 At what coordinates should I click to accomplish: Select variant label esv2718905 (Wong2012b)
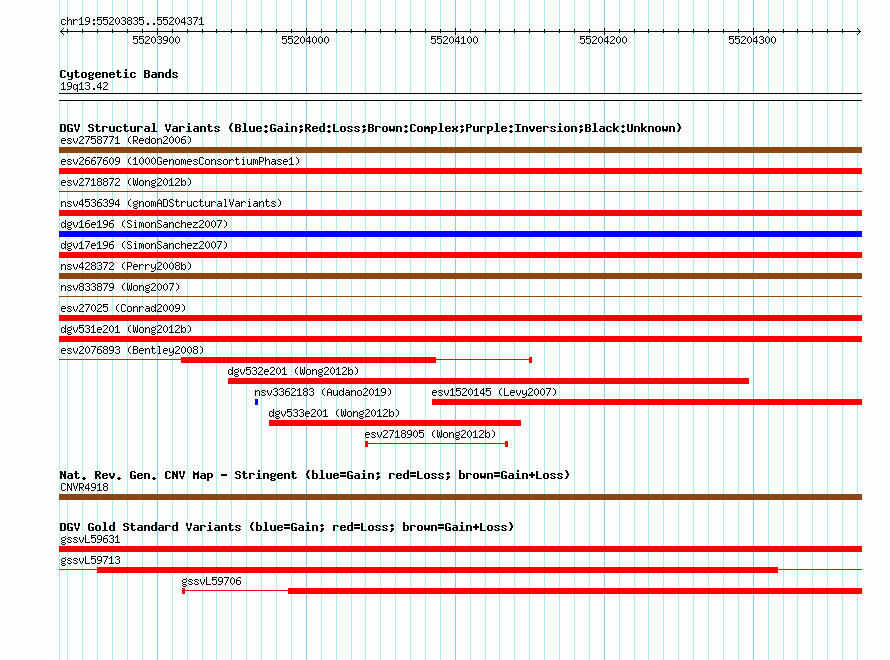click(430, 434)
